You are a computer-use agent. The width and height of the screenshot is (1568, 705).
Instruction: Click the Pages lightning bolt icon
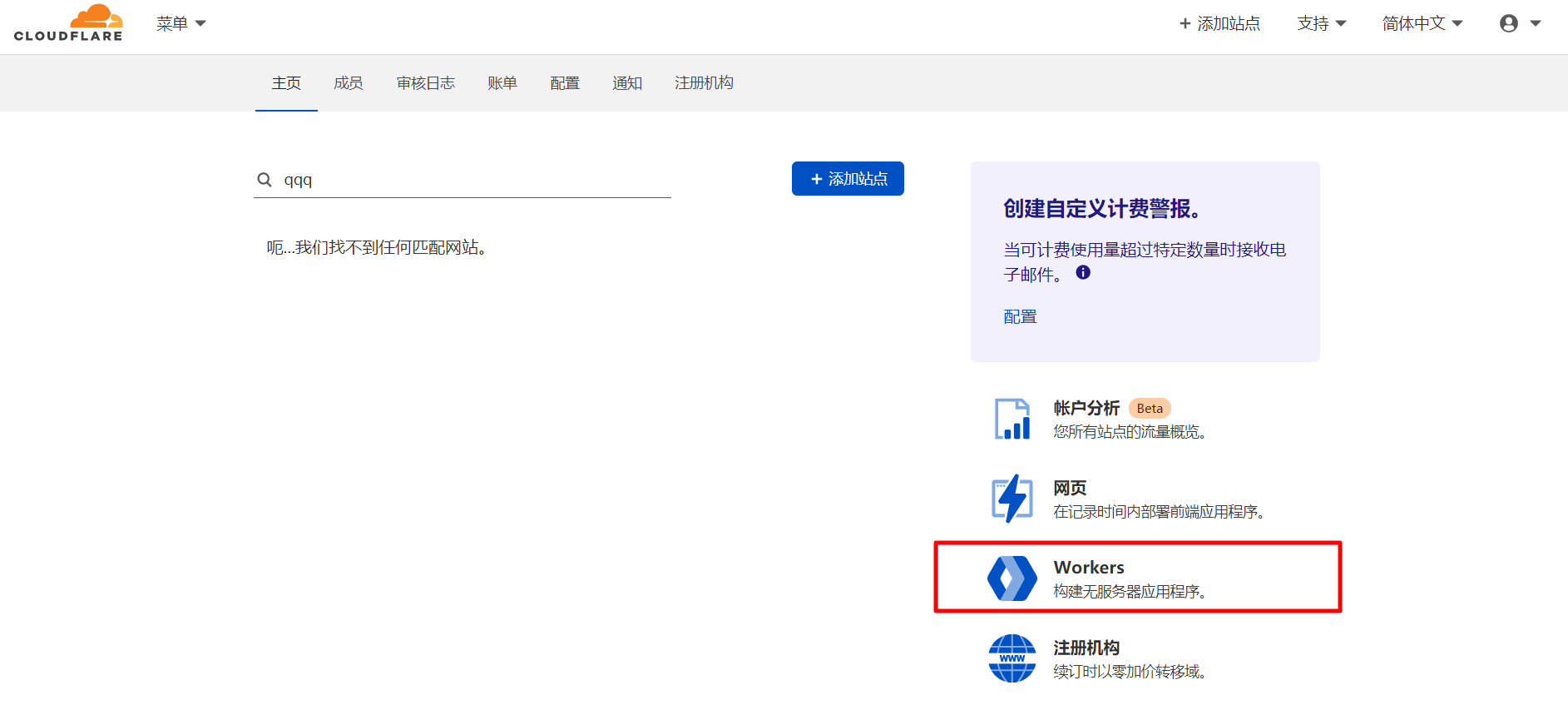(x=1012, y=499)
